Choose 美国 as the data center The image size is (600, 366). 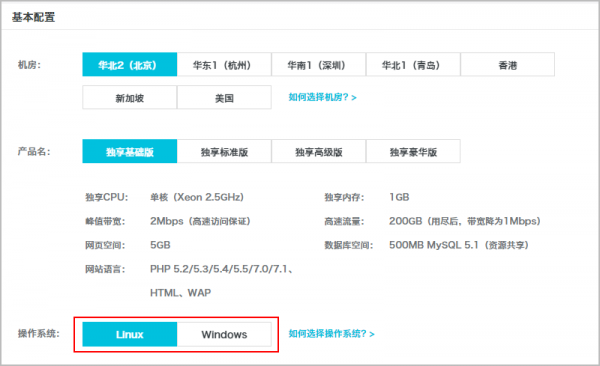(x=224, y=98)
